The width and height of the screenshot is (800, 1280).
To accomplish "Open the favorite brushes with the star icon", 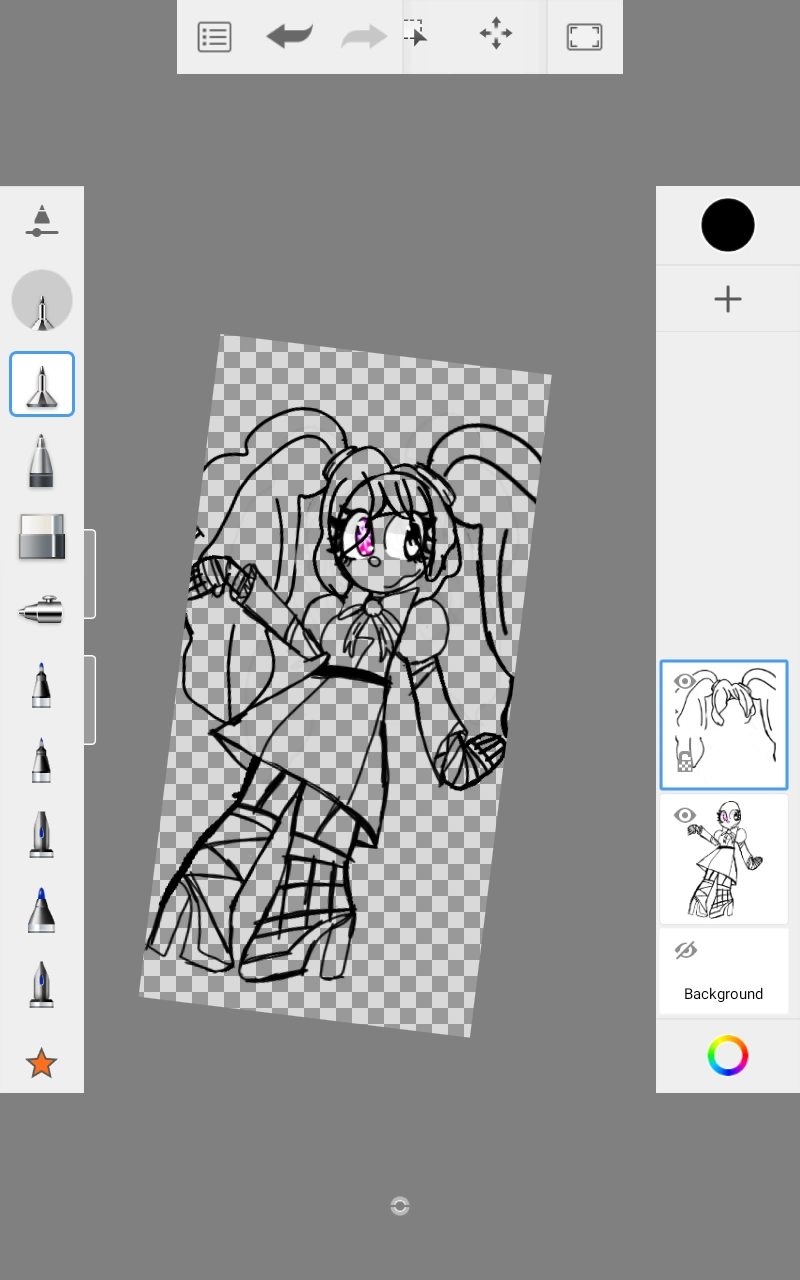I will point(41,1063).
